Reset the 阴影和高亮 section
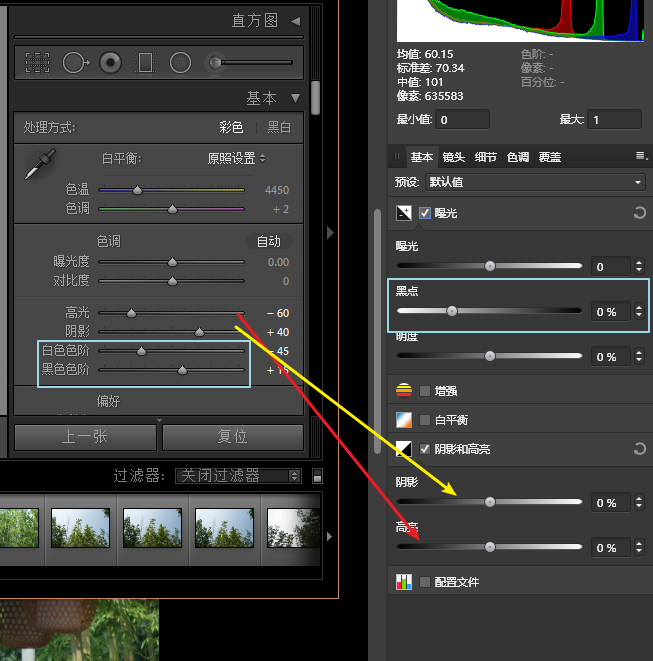 (639, 449)
